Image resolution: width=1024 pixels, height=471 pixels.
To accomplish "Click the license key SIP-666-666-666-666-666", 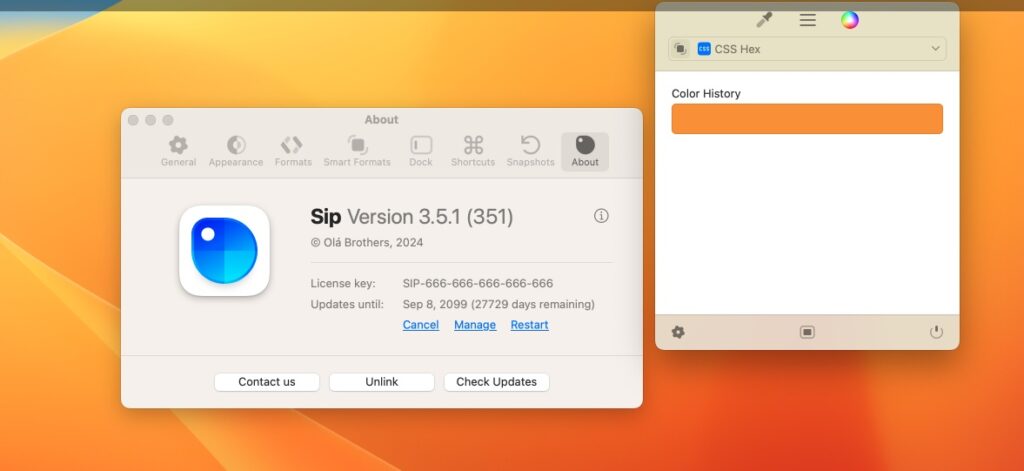I will [x=477, y=284].
